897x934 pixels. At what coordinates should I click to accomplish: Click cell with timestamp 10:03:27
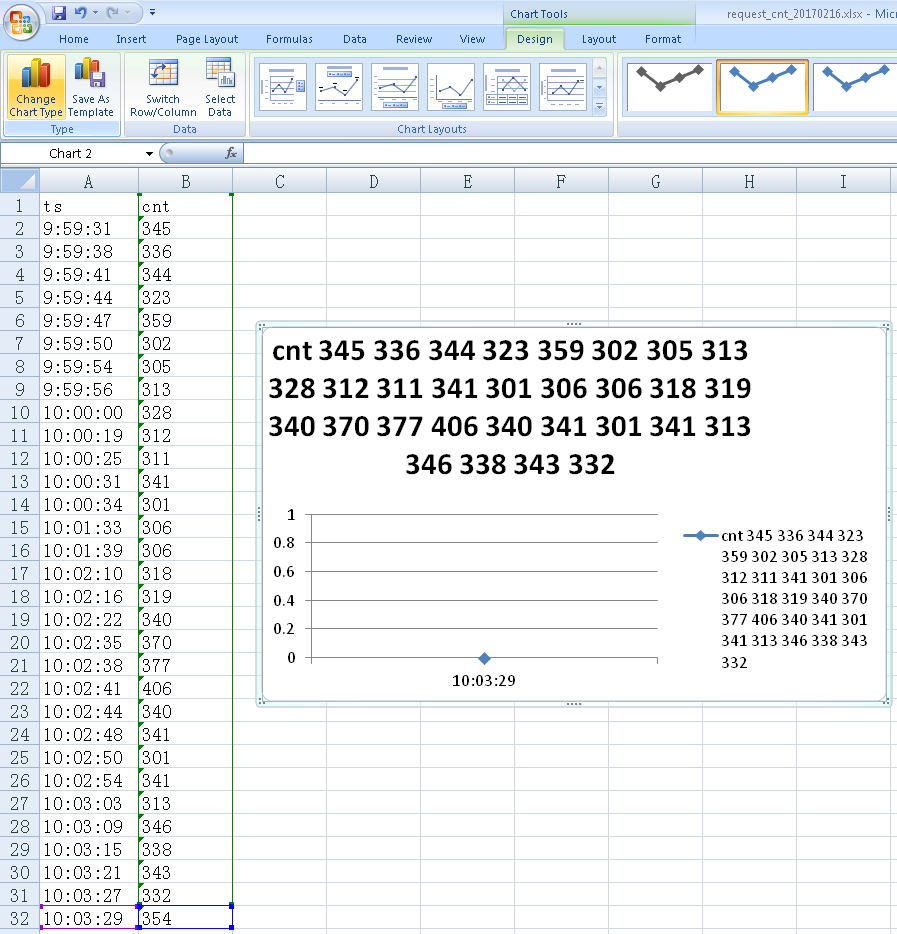coord(89,895)
